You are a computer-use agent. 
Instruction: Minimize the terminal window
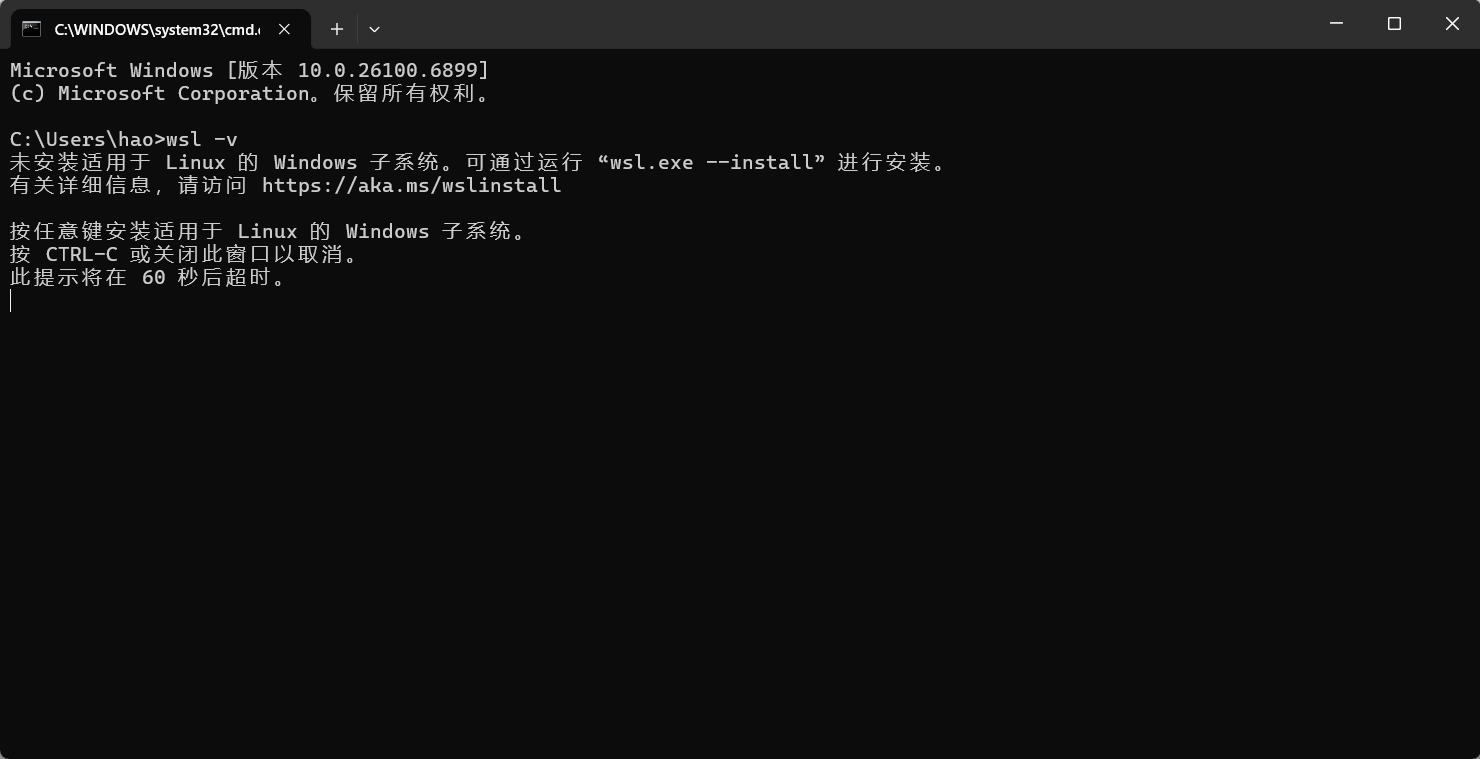tap(1337, 24)
